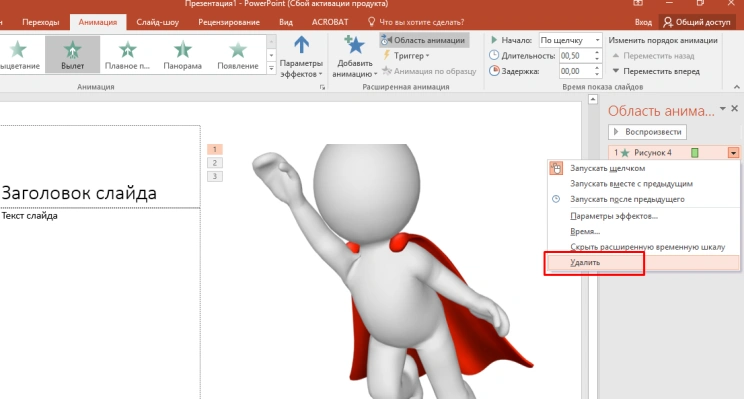Open the Переходы ribbon tab
Image resolution: width=744 pixels, height=399 pixels.
(x=41, y=22)
